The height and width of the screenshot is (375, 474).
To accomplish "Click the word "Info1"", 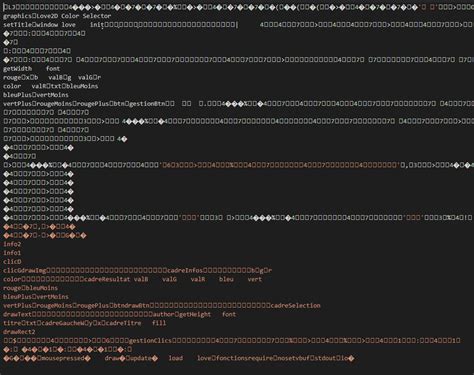I will pos(12,253).
